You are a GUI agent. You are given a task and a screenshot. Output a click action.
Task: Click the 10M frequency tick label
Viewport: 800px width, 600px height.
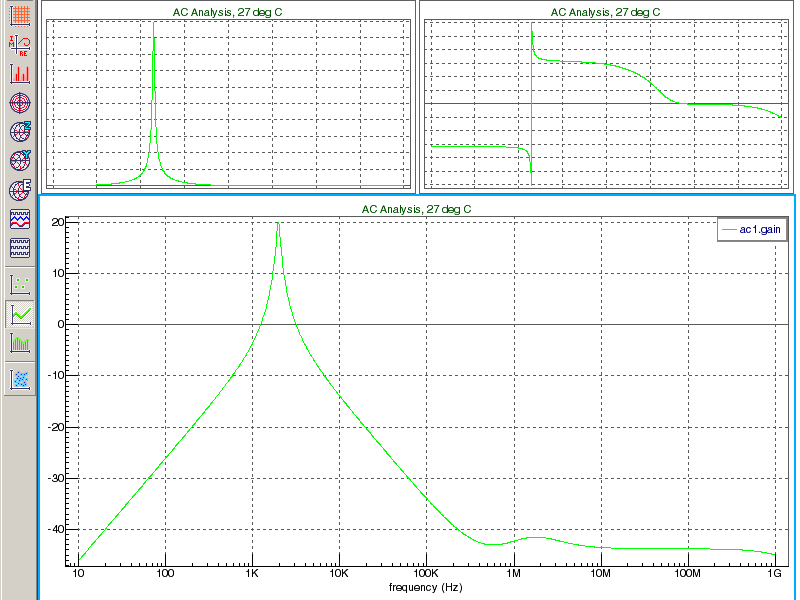click(600, 573)
